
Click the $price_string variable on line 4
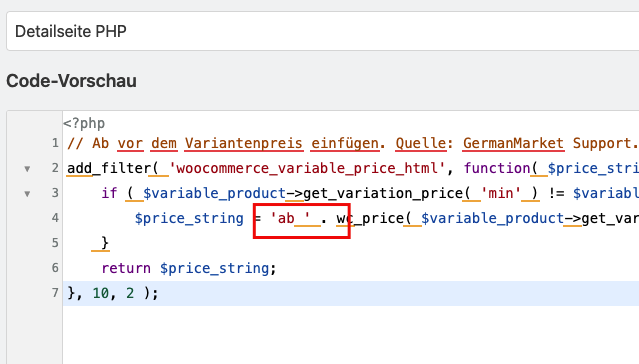click(x=189, y=218)
